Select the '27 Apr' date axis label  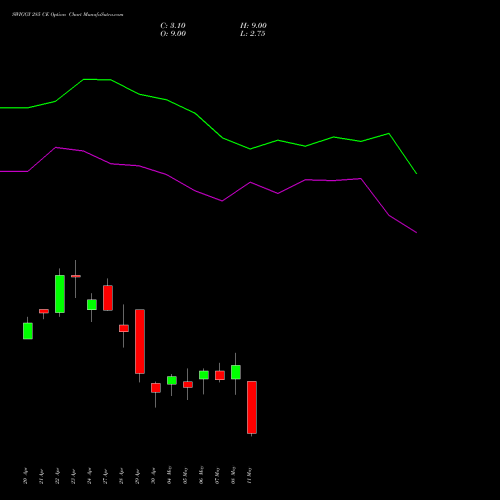(106, 476)
